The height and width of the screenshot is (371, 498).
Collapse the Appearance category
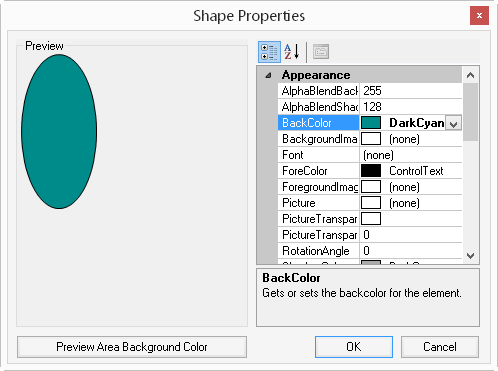pyautogui.click(x=268, y=75)
